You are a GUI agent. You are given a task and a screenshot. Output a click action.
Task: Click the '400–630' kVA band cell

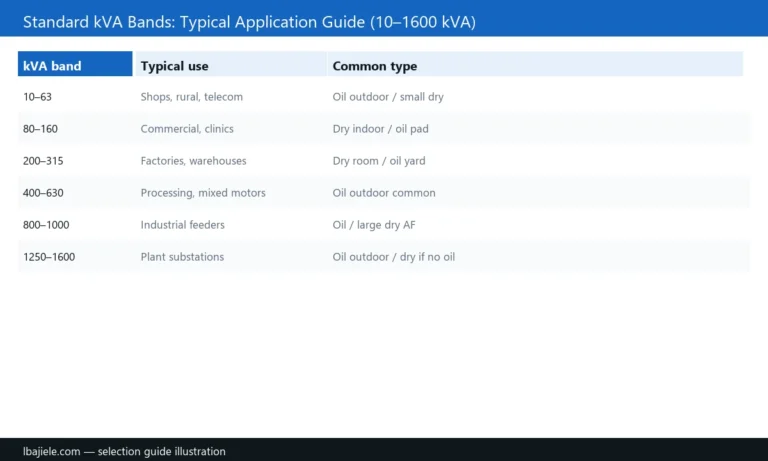coord(43,193)
